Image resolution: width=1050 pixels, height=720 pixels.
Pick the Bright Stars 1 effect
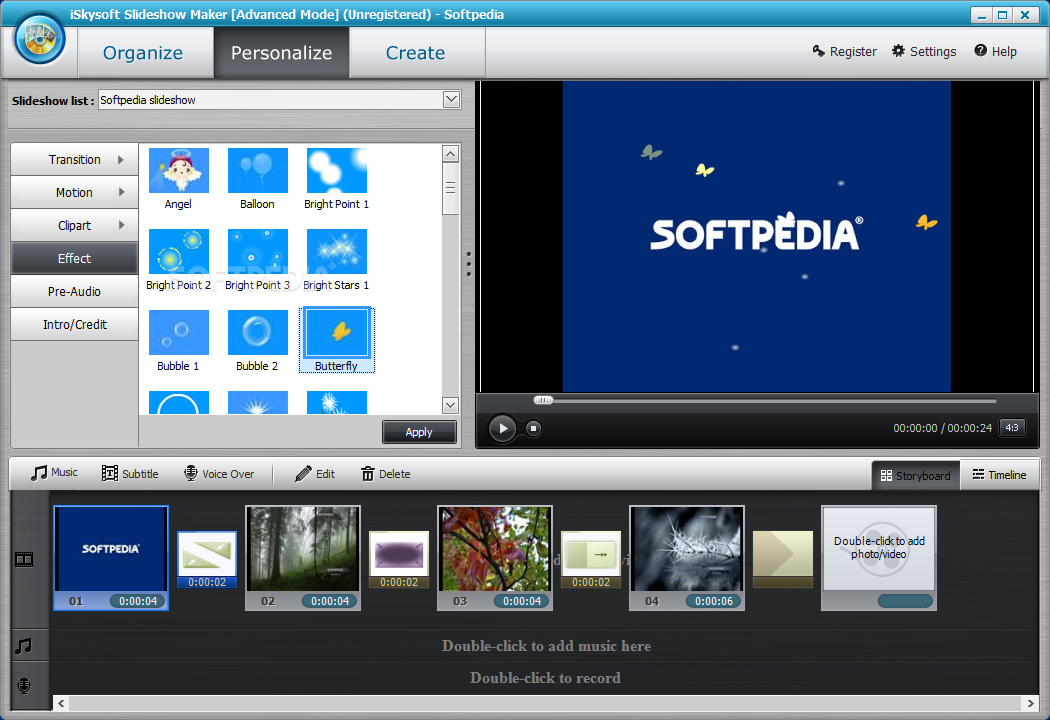click(336, 252)
